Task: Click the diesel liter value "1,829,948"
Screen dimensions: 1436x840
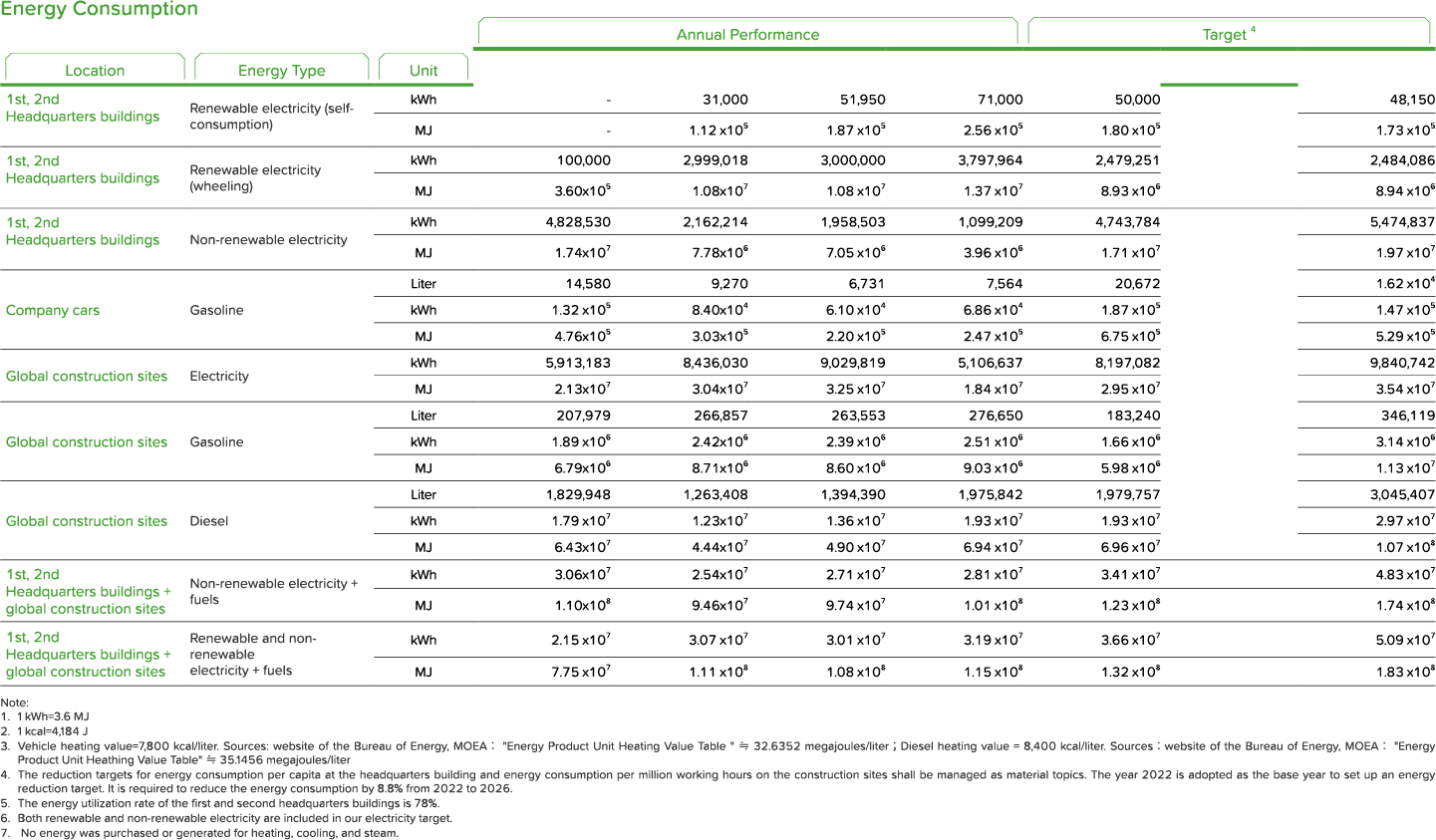Action: coord(578,494)
